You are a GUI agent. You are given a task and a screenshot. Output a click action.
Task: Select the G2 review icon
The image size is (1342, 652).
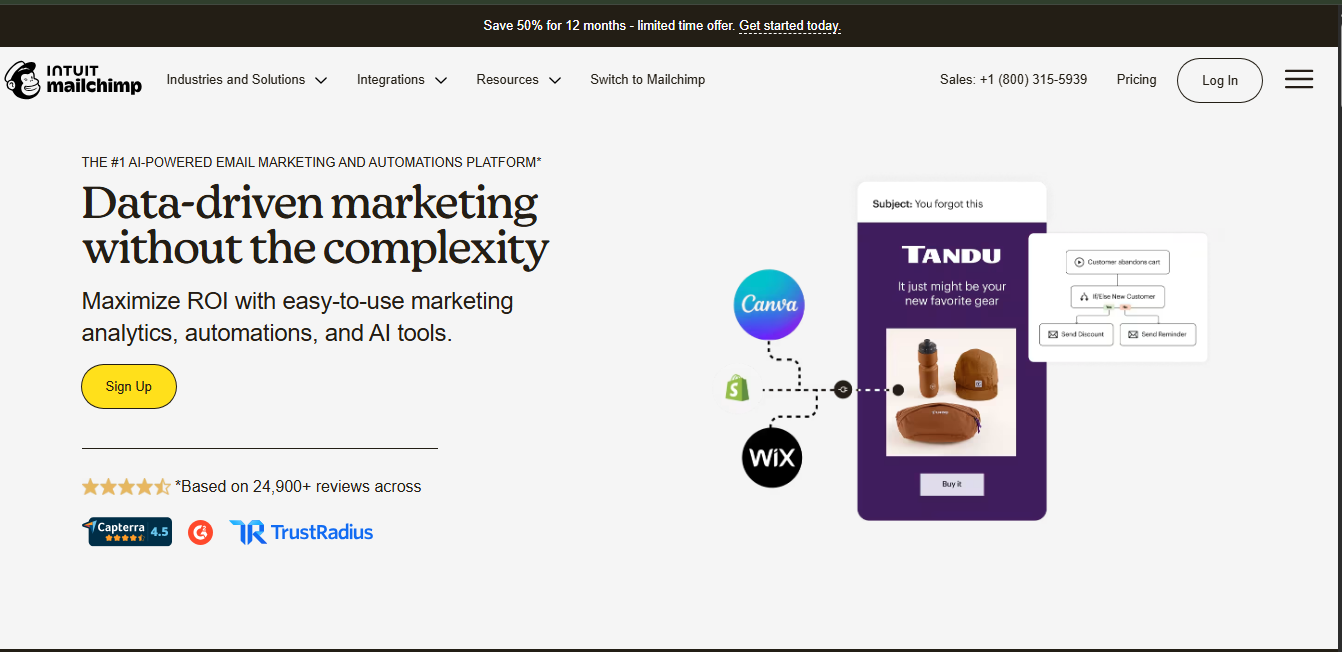pyautogui.click(x=200, y=532)
